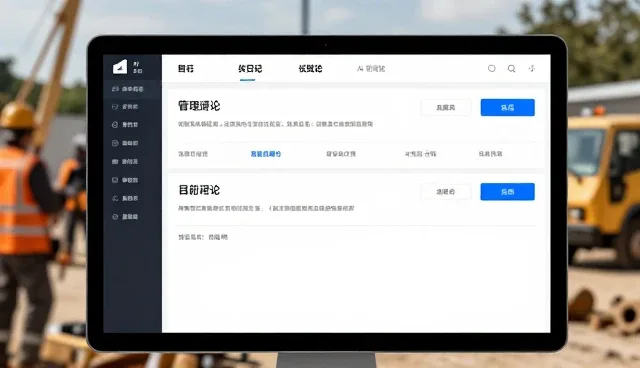Select the underlined active top tab

(x=250, y=69)
